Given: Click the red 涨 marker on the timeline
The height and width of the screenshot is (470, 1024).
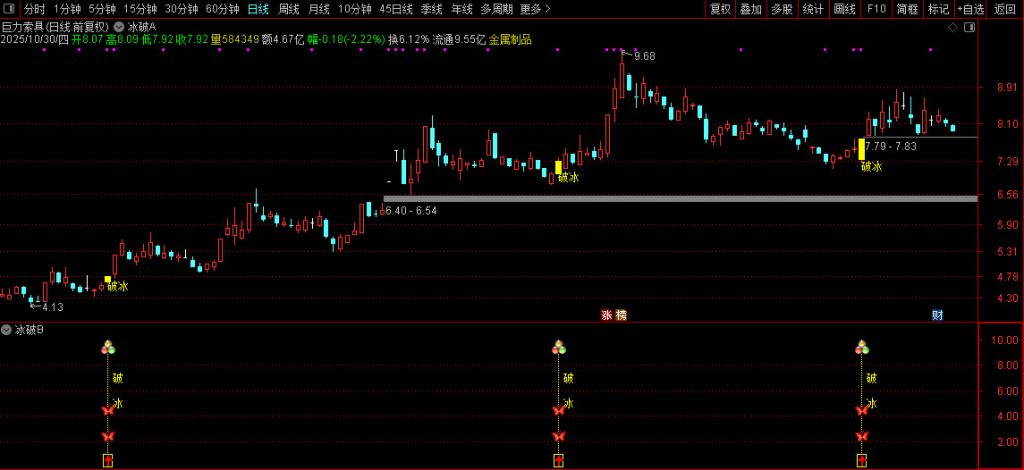Looking at the screenshot, I should [x=606, y=315].
